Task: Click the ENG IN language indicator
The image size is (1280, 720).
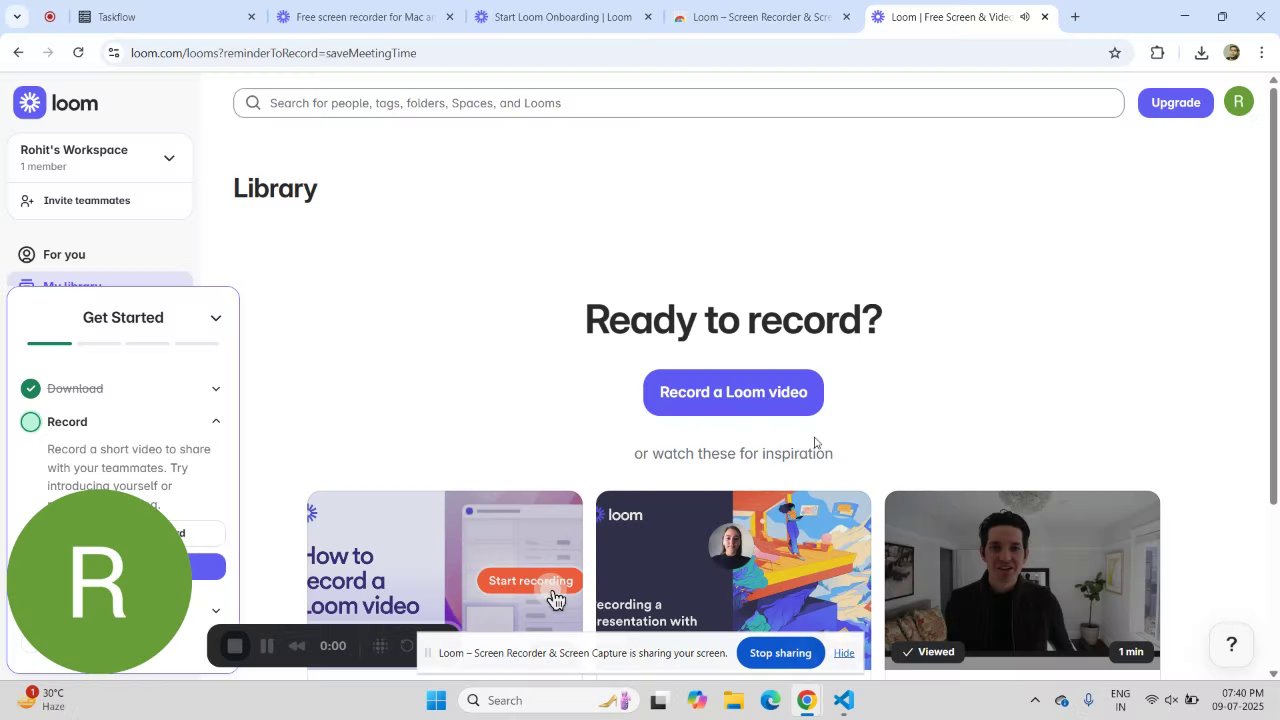Action: (1120, 700)
